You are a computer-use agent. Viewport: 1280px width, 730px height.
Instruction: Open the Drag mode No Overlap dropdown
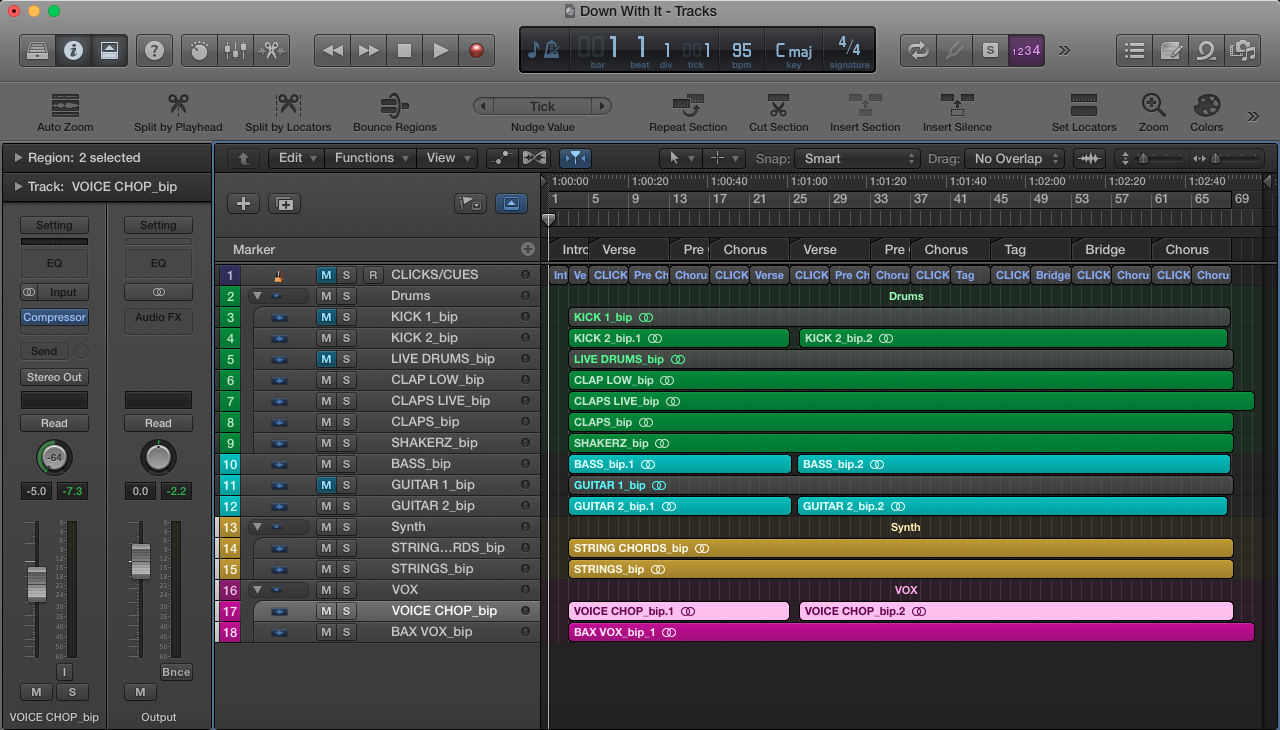click(1015, 158)
